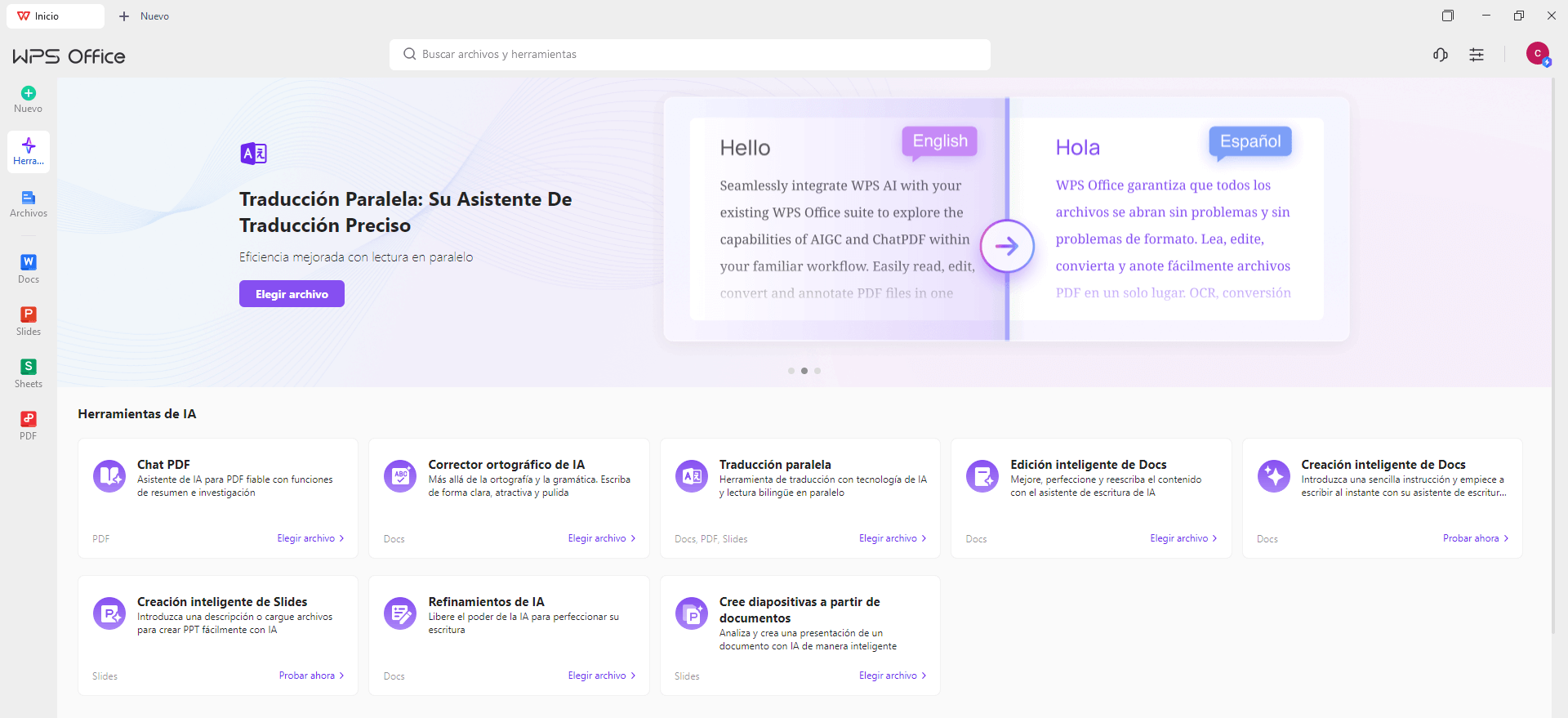1568x718 pixels.
Task: Open Slides from the sidebar
Action: coord(29,322)
